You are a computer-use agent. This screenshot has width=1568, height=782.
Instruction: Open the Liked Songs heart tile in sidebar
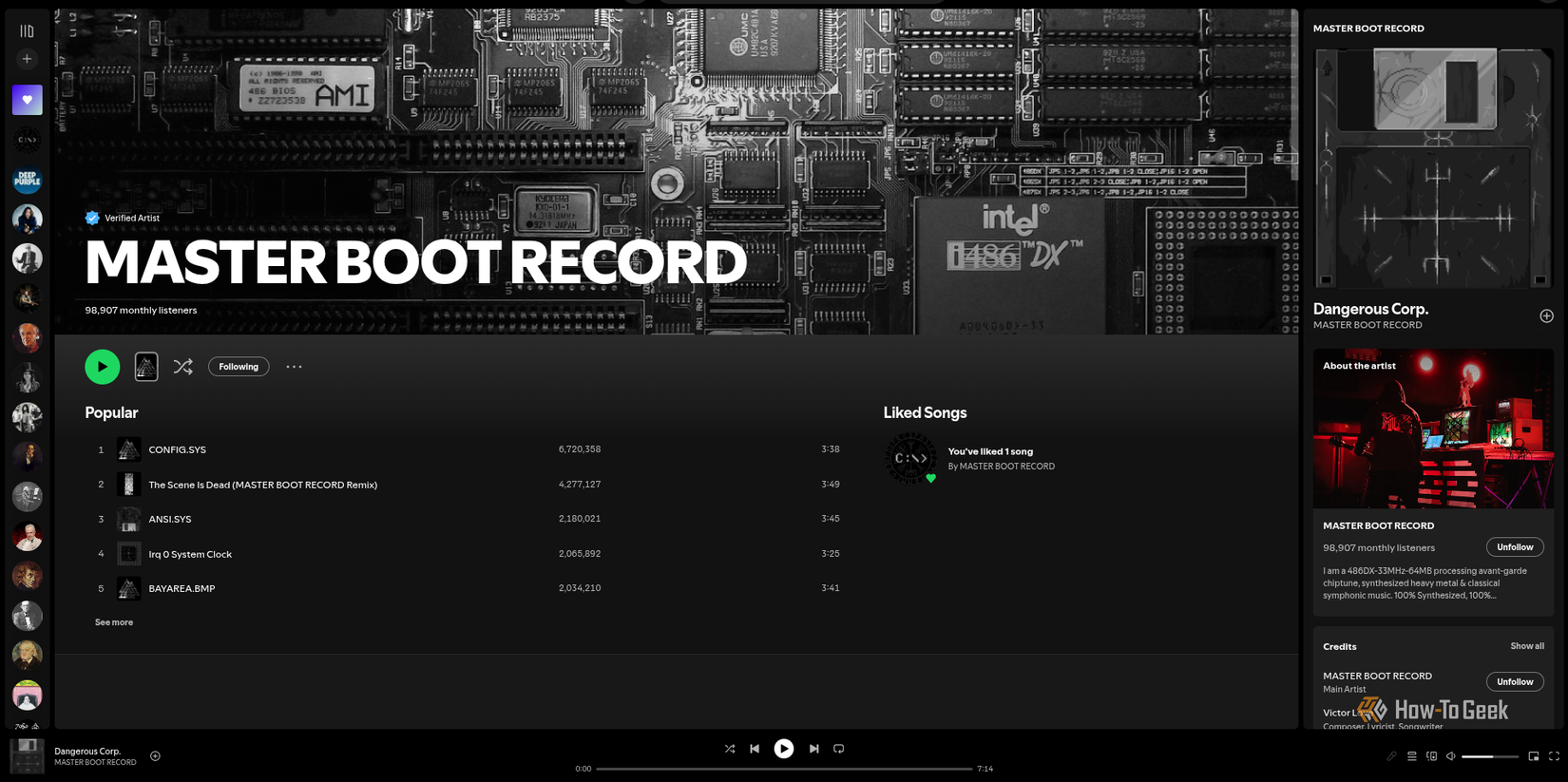click(28, 100)
